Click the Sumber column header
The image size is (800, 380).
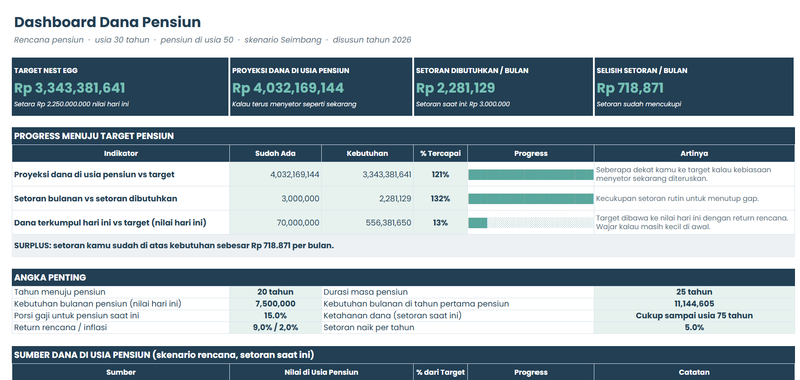pyautogui.click(x=121, y=372)
